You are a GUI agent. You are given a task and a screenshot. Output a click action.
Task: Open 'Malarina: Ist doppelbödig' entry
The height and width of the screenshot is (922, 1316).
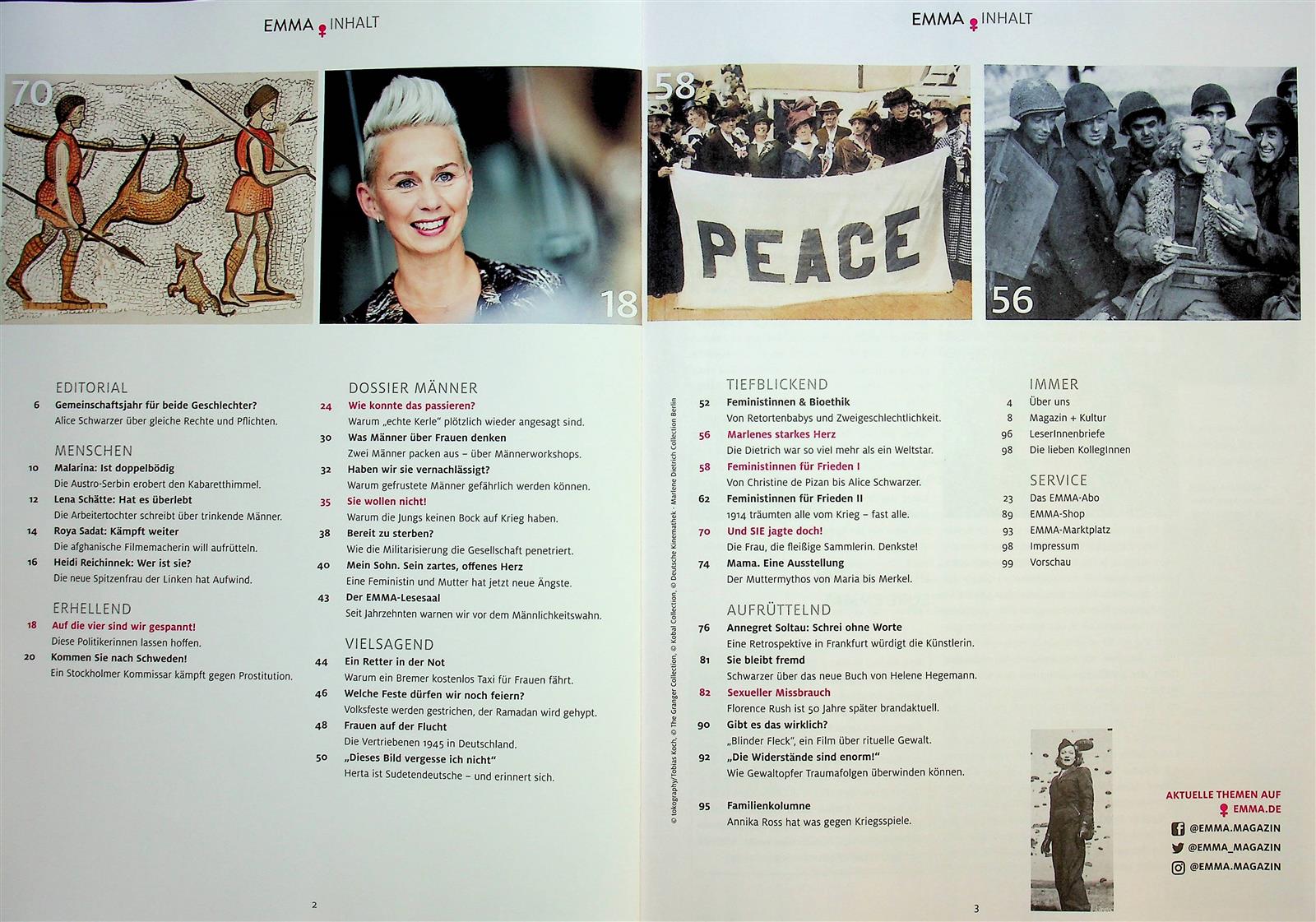114,468
